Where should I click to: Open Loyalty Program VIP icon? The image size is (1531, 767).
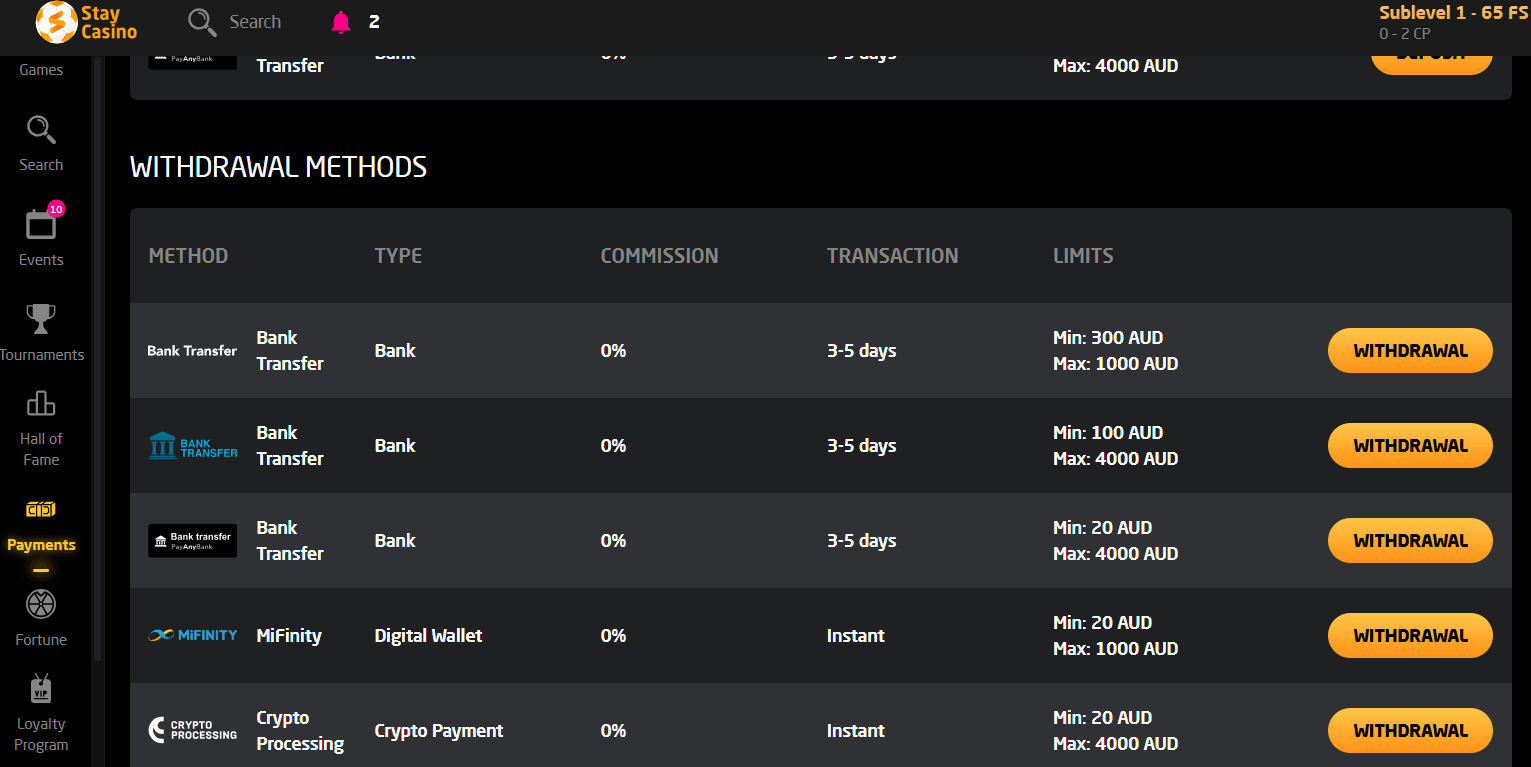[41, 688]
